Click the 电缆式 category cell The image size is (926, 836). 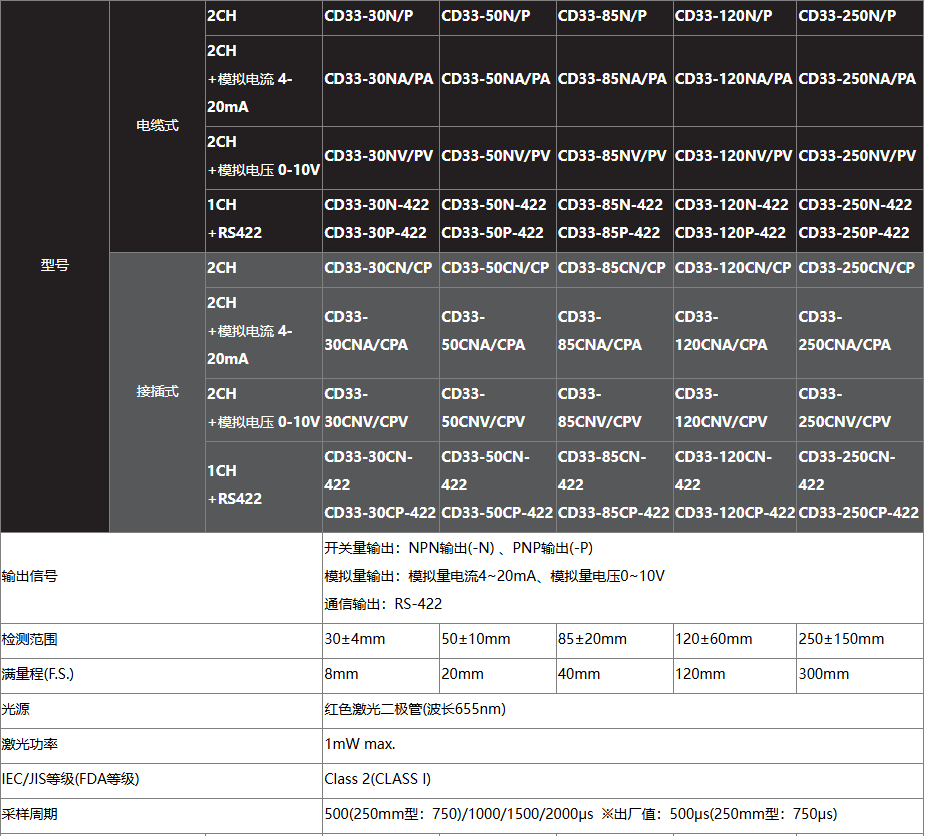157,126
